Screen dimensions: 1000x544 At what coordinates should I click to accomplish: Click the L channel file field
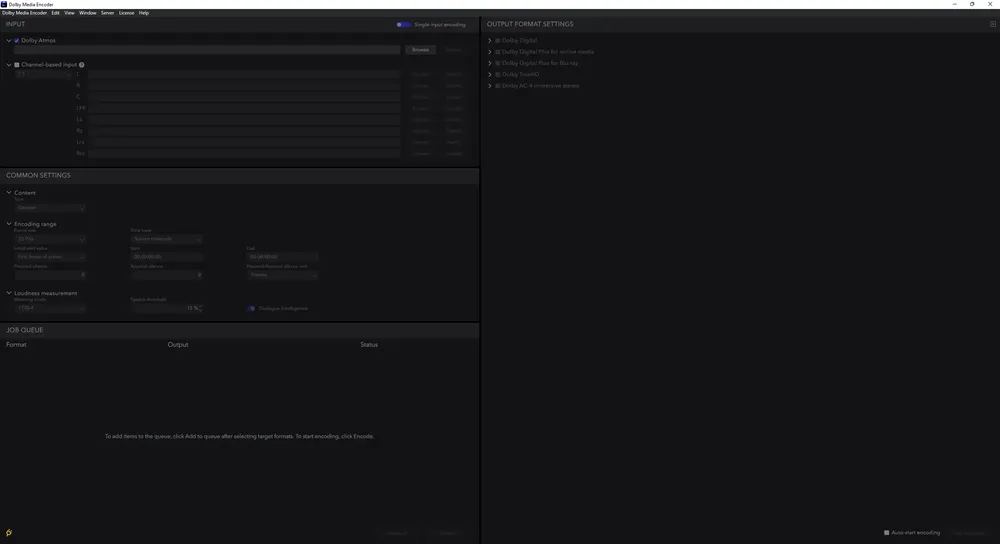(244, 74)
